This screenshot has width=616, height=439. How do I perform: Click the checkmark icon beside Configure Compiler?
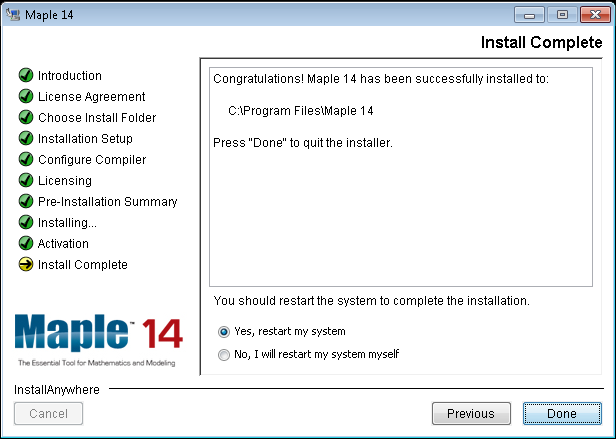tap(26, 160)
